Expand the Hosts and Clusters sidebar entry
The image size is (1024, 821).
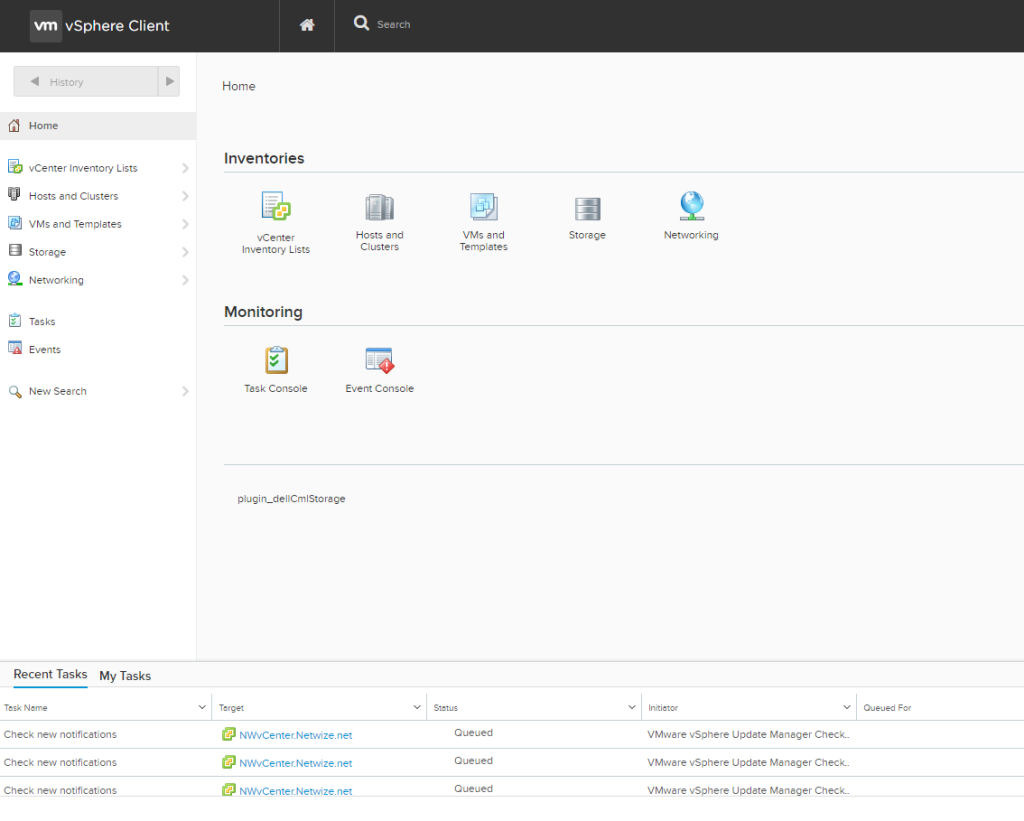point(186,195)
